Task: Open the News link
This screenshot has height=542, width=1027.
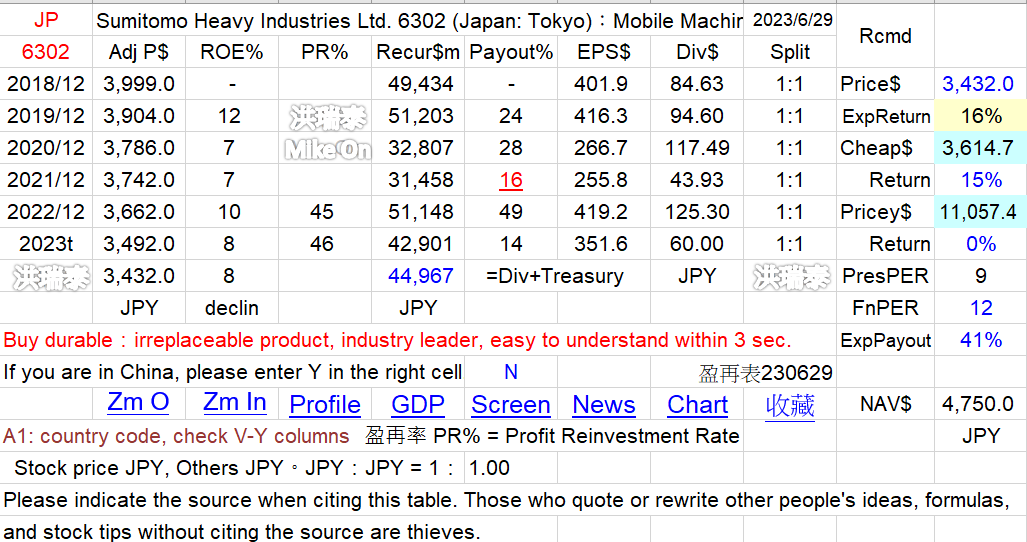Action: pyautogui.click(x=604, y=405)
